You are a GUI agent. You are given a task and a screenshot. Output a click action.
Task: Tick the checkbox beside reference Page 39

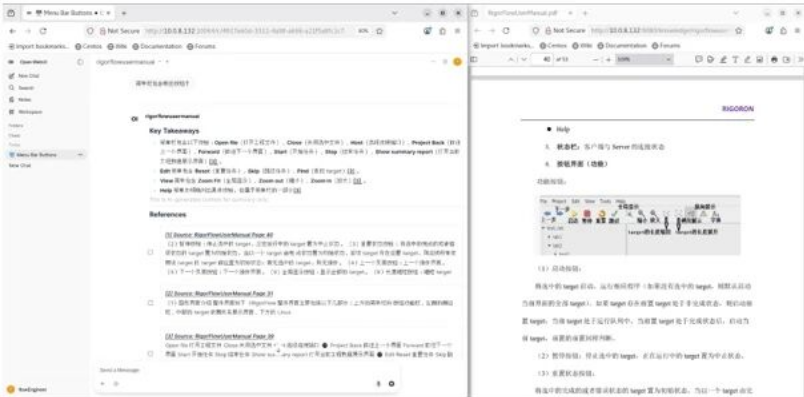point(150,353)
